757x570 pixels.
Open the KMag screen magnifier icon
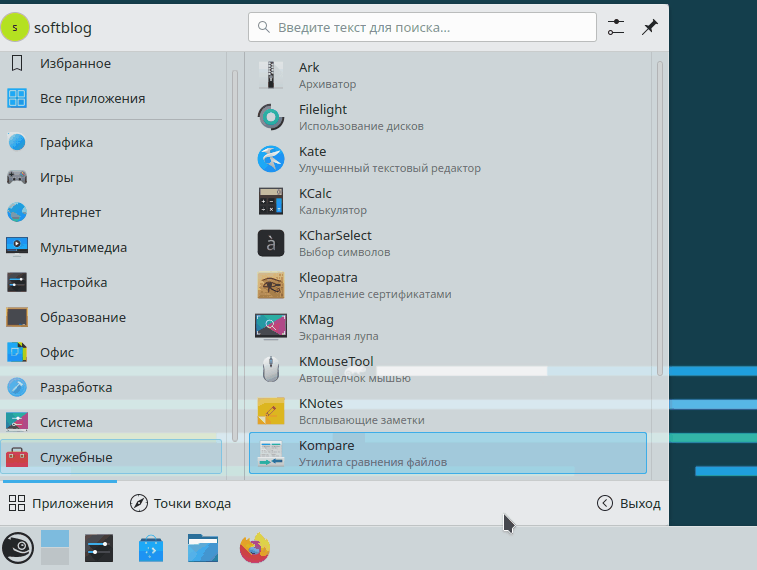(x=271, y=327)
